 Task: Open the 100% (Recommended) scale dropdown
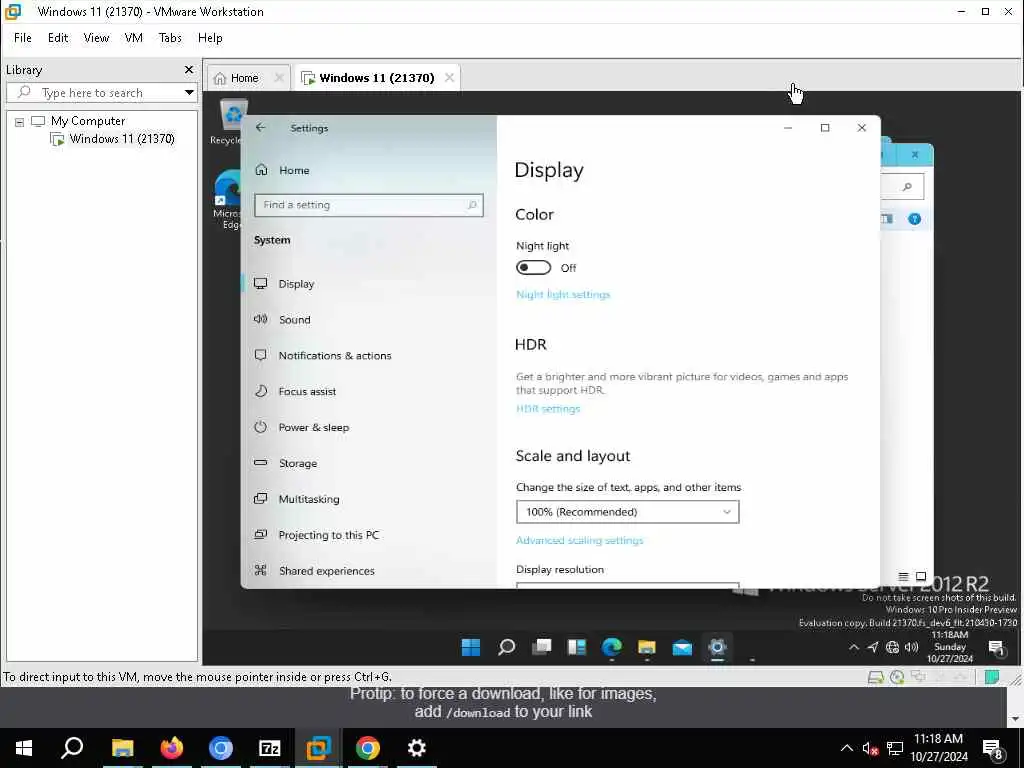pos(628,512)
